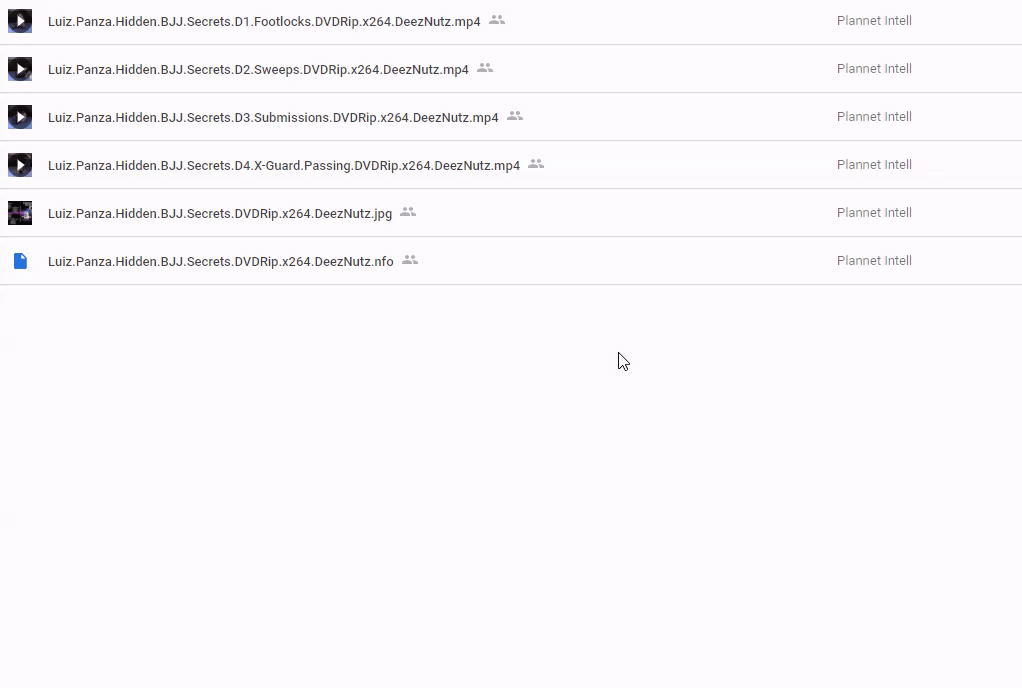
Task: Click the shared people icon beside the .nfo file
Action: point(410,260)
